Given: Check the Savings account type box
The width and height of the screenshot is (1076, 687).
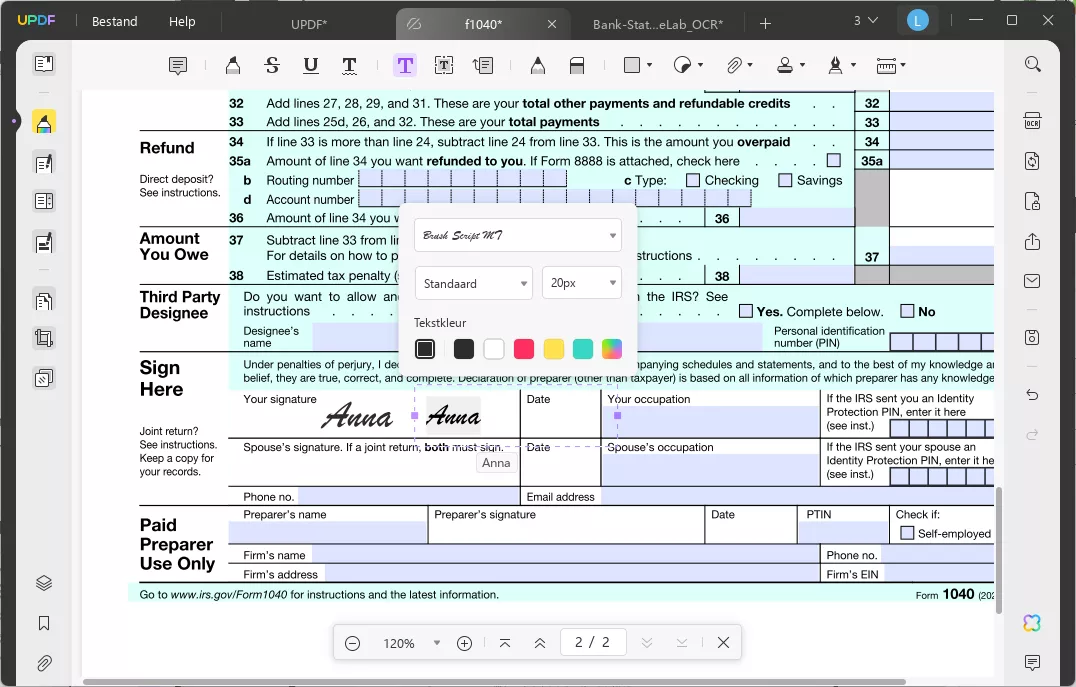Looking at the screenshot, I should [x=785, y=180].
